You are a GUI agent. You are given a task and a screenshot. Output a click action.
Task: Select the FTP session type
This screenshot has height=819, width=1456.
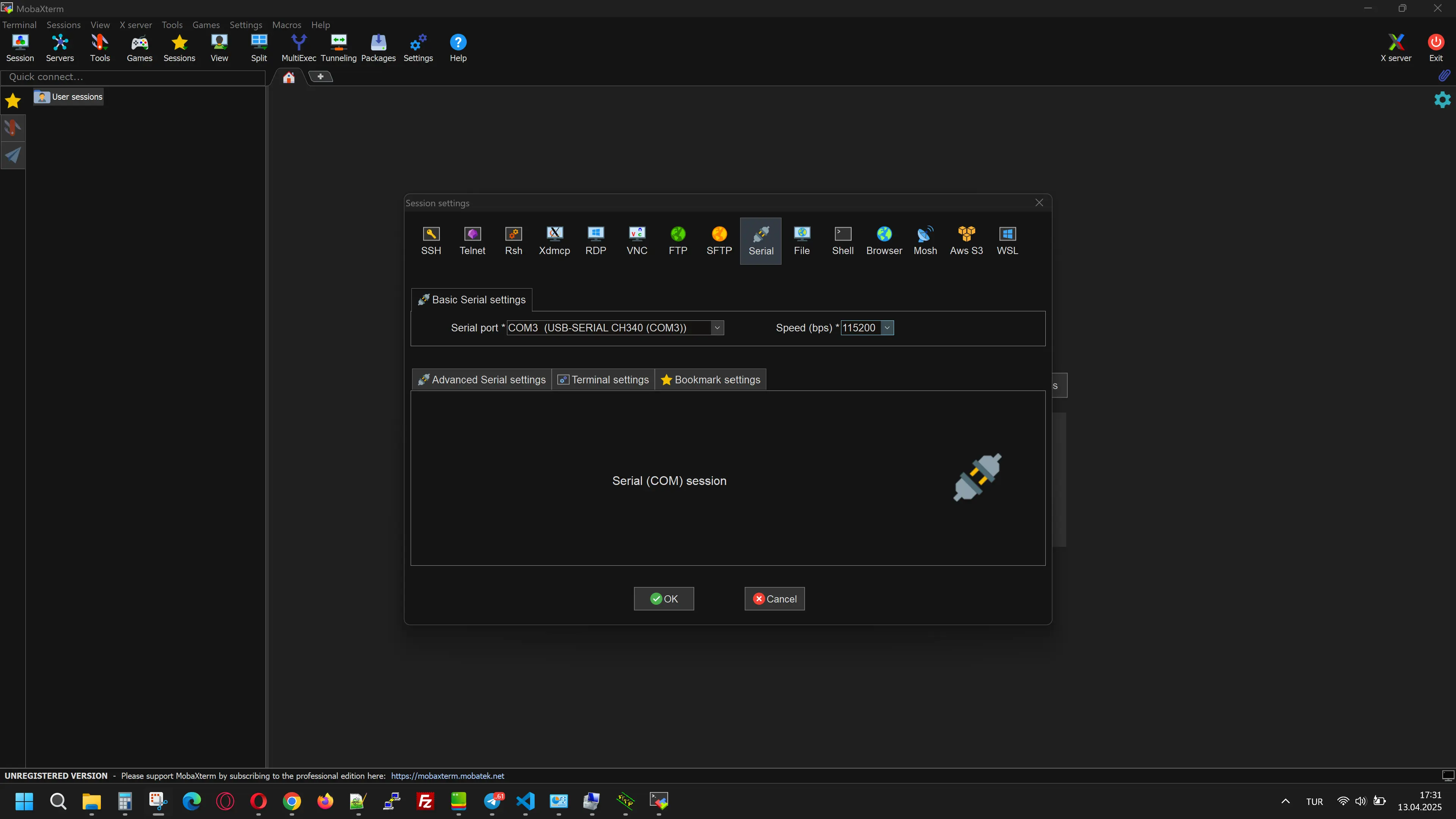678,242
